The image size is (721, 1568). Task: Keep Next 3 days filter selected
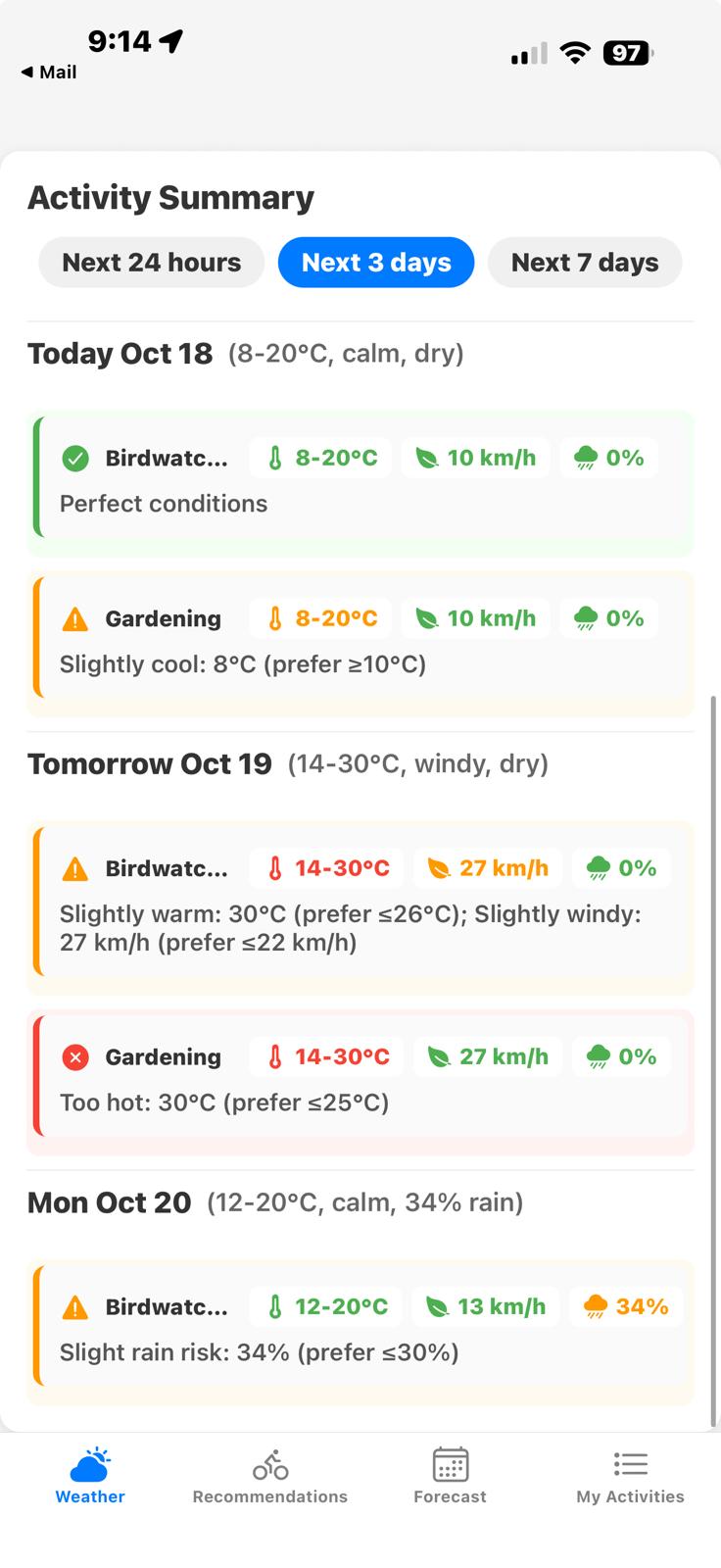point(376,262)
